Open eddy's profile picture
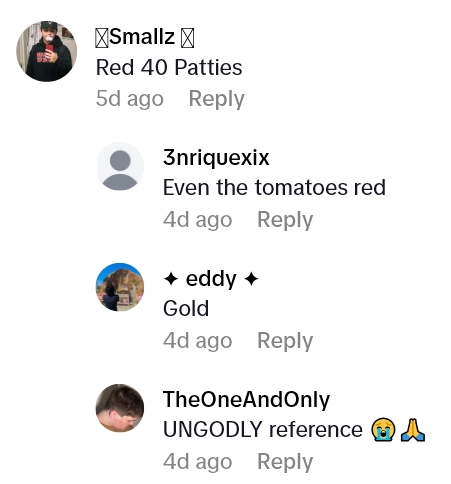Image resolution: width=451 pixels, height=484 pixels. coord(120,287)
